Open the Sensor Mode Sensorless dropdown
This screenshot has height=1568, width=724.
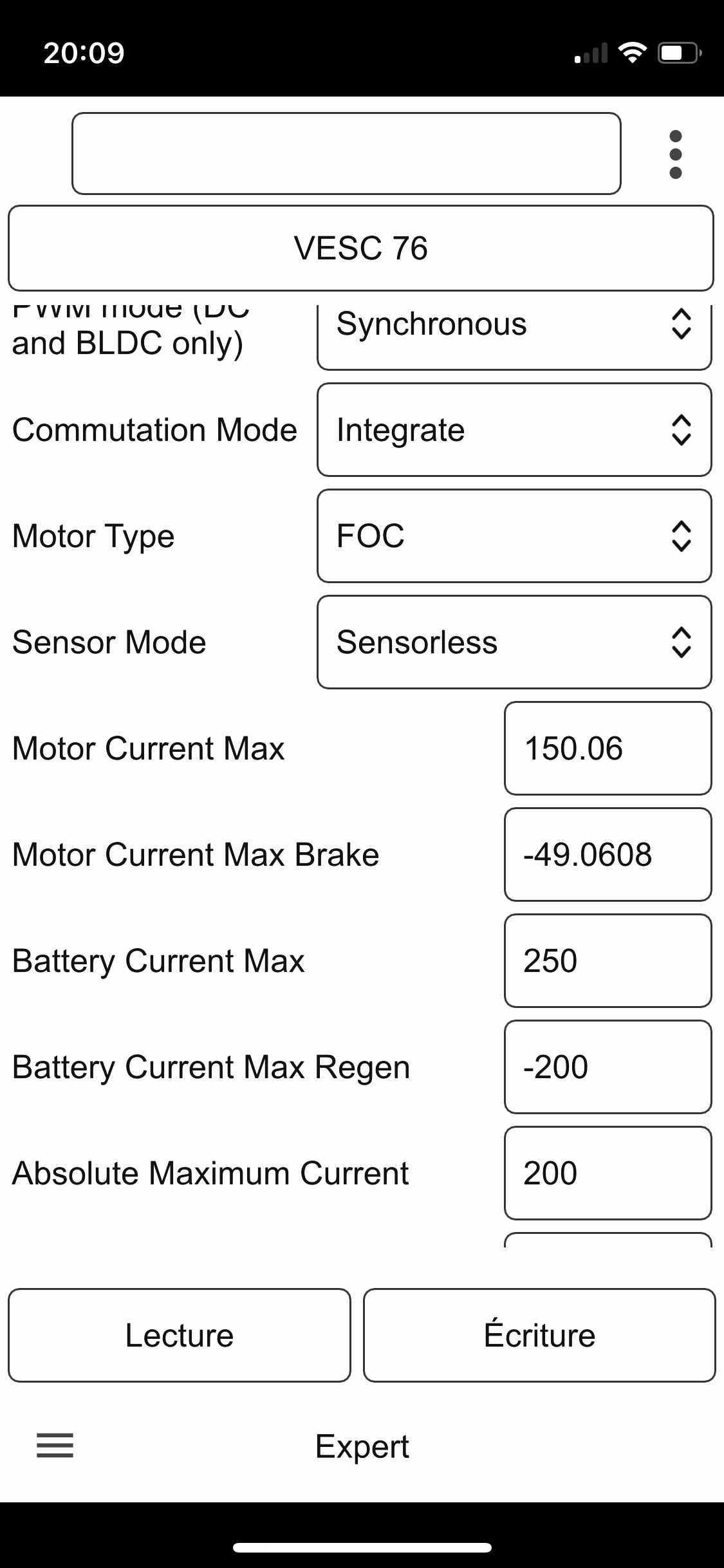pyautogui.click(x=514, y=642)
